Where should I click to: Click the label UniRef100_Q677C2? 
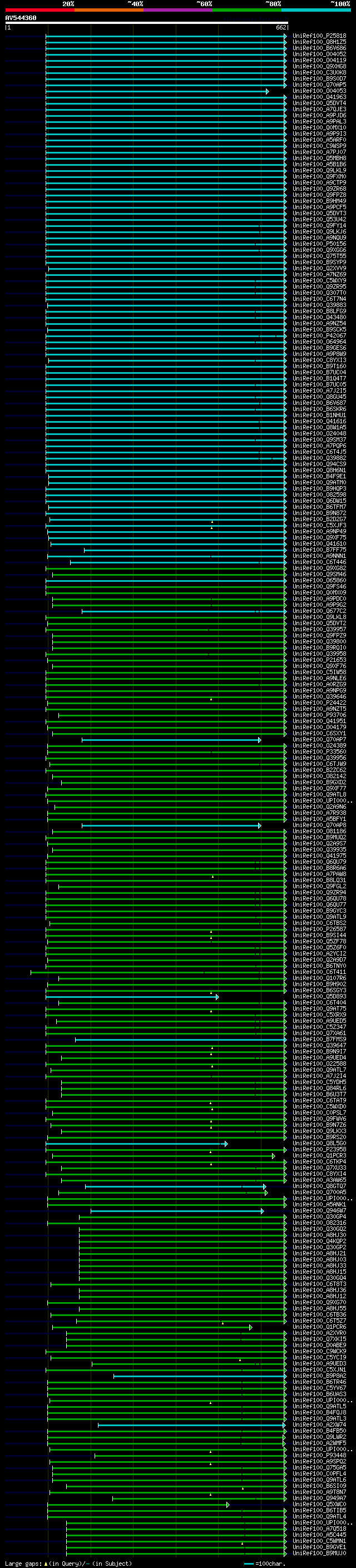coord(319,611)
